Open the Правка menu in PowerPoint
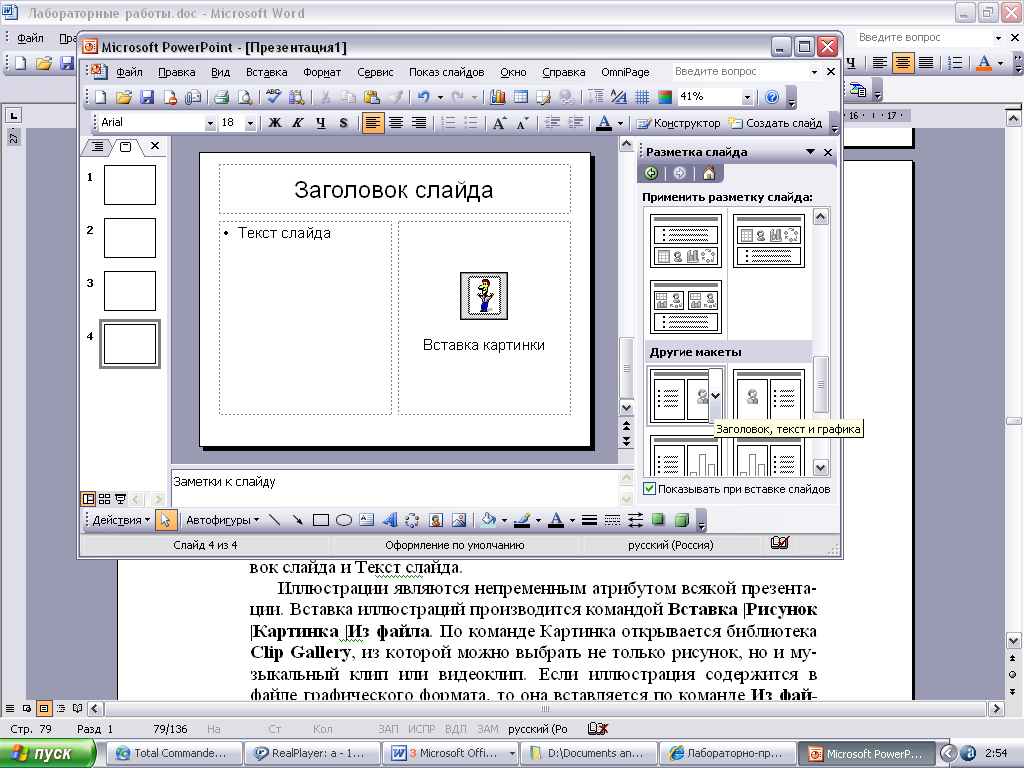This screenshot has height=768, width=1024. (x=176, y=72)
